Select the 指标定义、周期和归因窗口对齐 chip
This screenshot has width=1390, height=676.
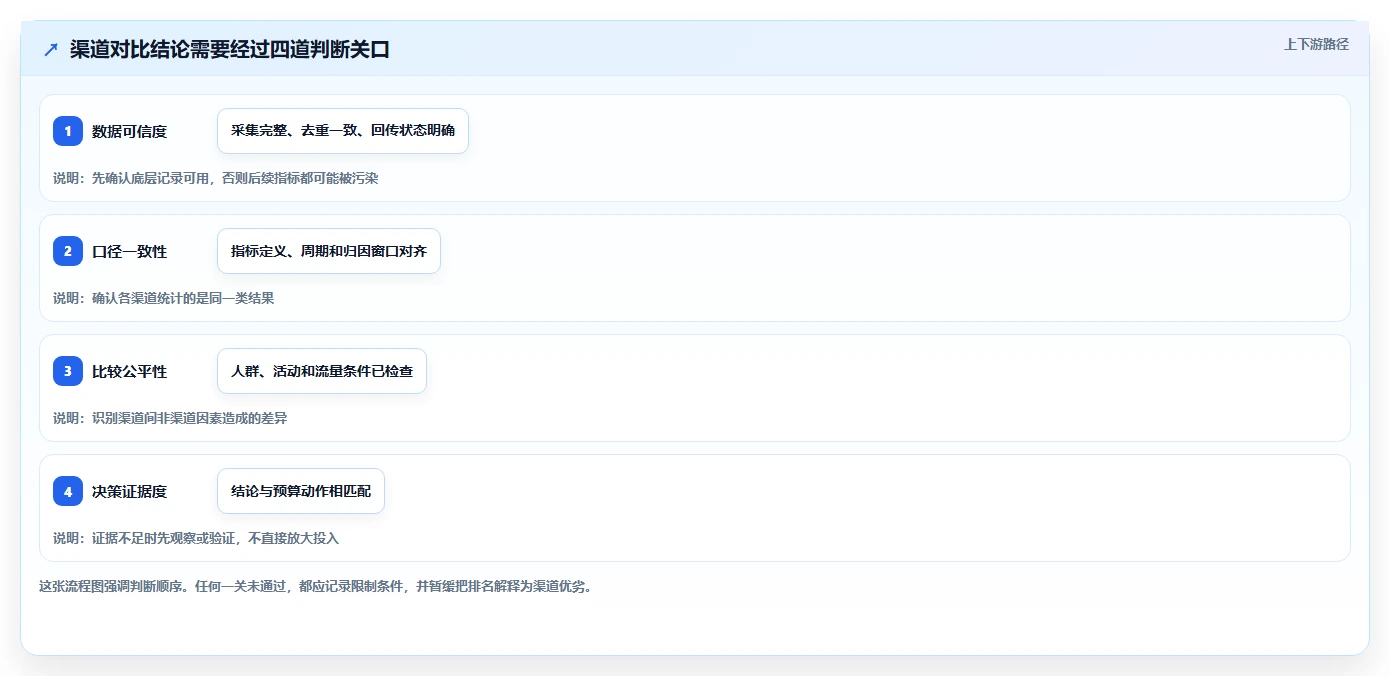(x=329, y=251)
